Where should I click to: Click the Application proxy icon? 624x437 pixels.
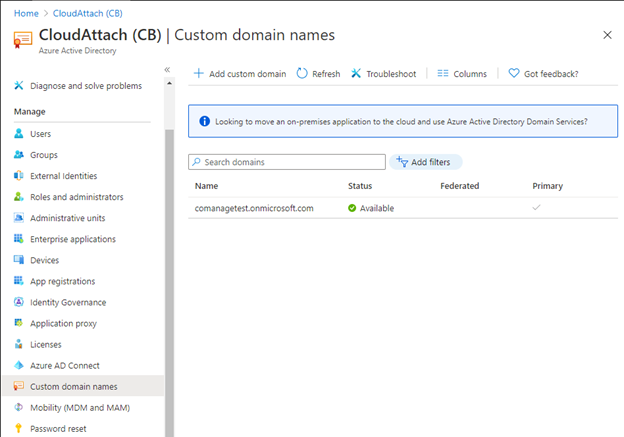(19, 323)
